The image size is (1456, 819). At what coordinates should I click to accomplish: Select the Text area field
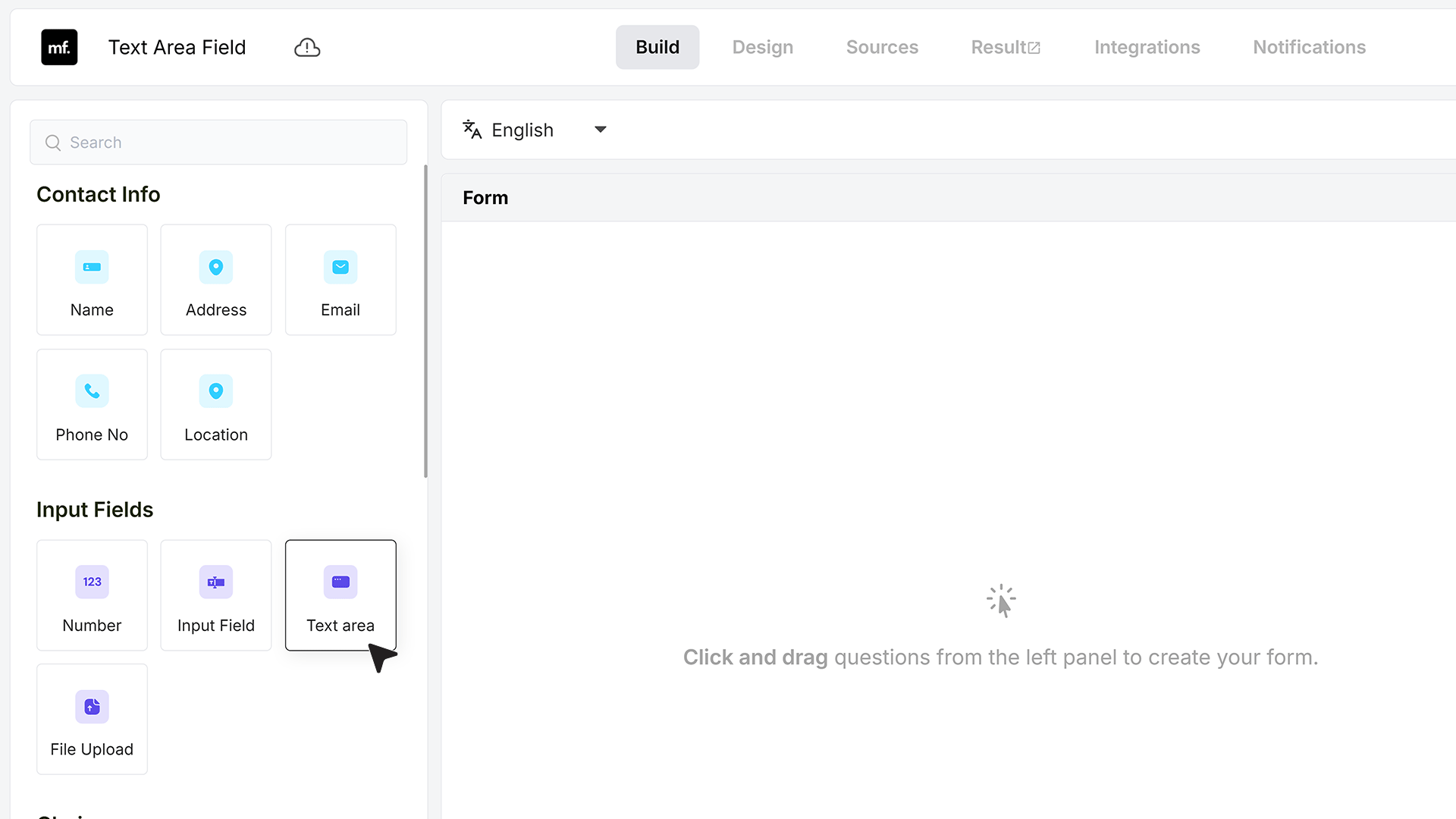pos(340,595)
